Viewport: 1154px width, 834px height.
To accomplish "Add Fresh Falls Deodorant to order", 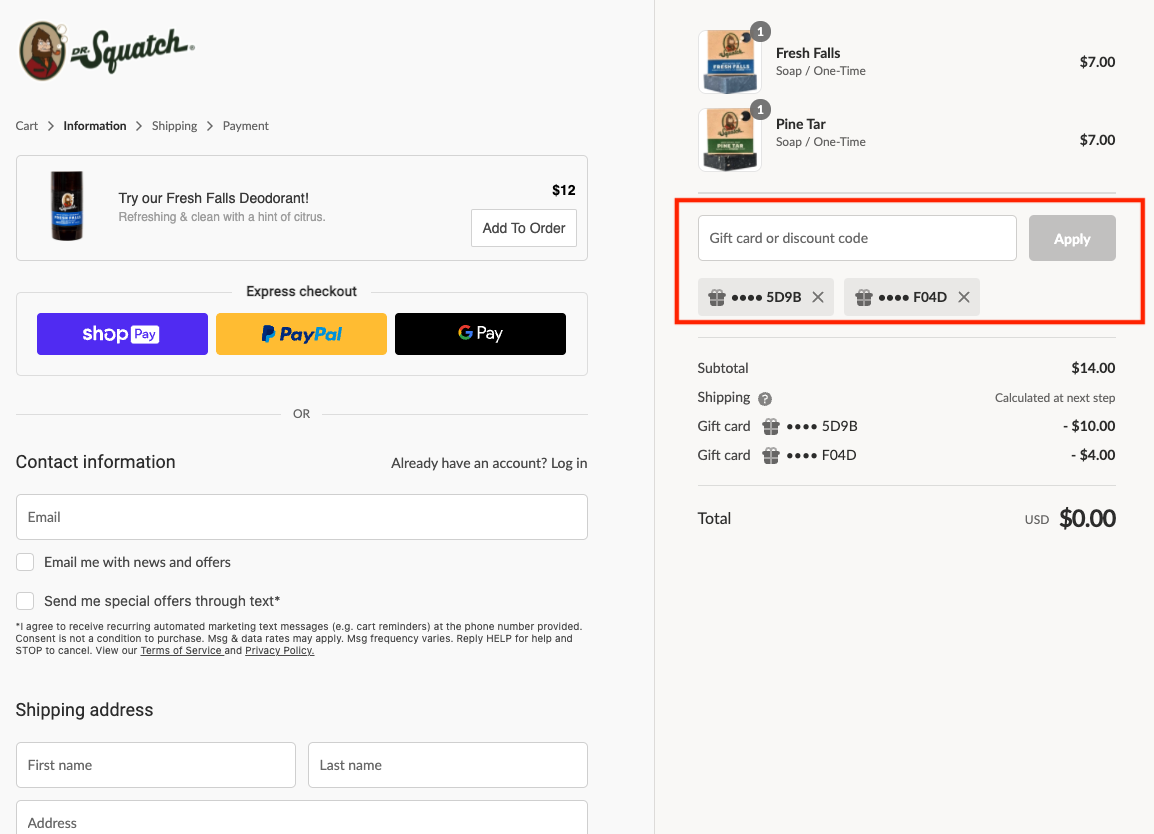I will (x=523, y=228).
